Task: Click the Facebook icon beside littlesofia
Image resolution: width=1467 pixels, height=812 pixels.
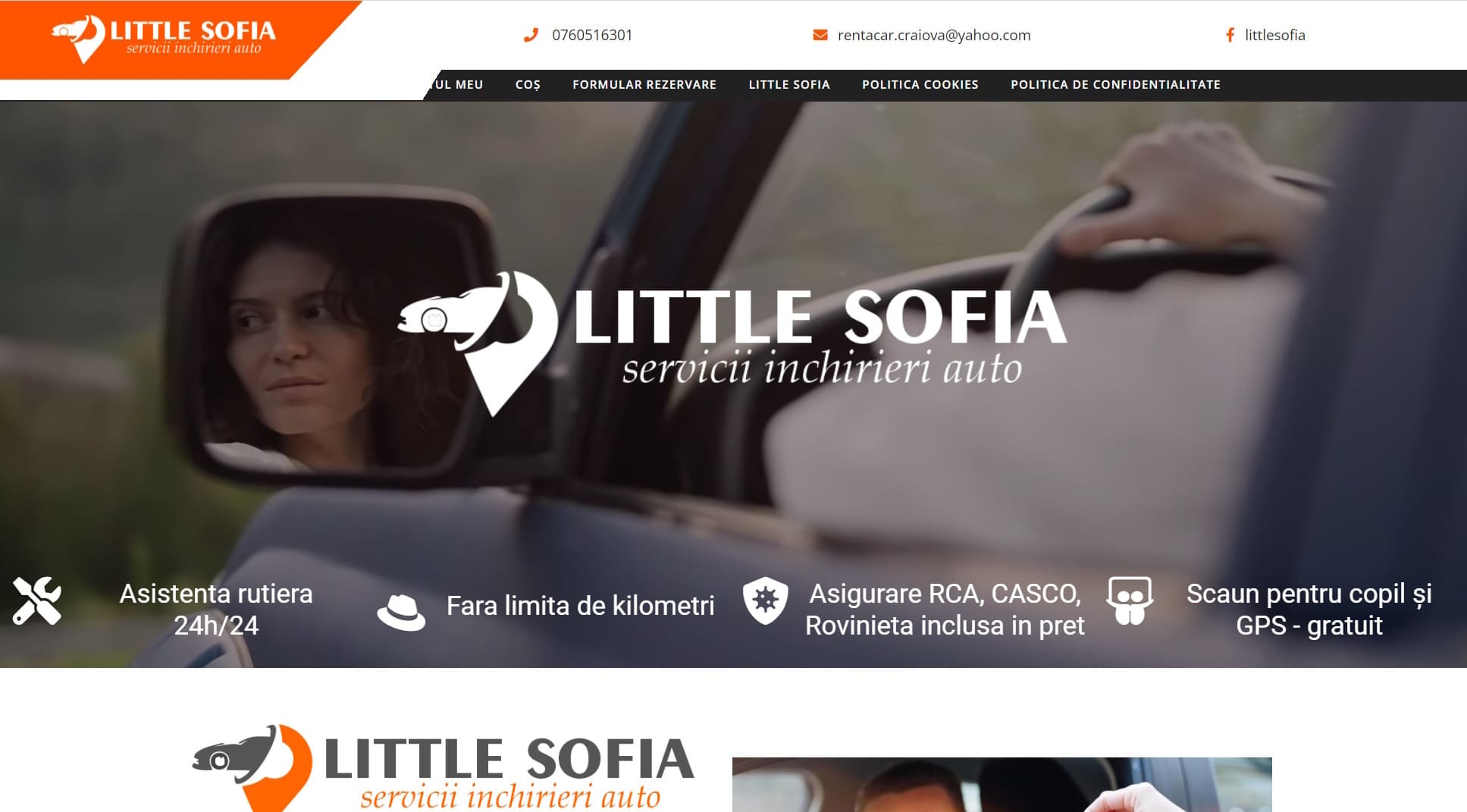Action: [x=1230, y=35]
